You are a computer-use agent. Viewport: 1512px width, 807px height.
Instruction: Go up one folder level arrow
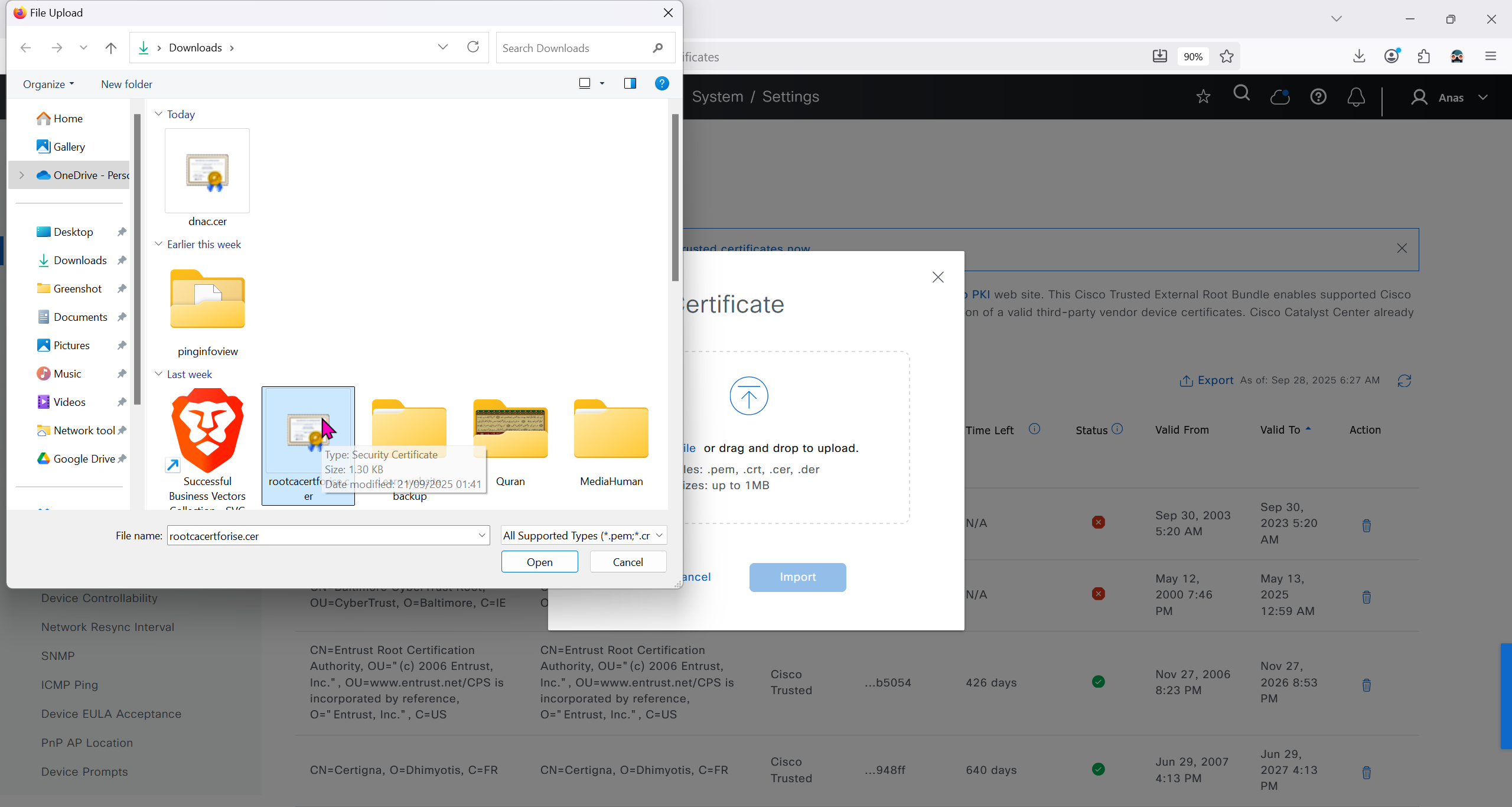tap(110, 48)
